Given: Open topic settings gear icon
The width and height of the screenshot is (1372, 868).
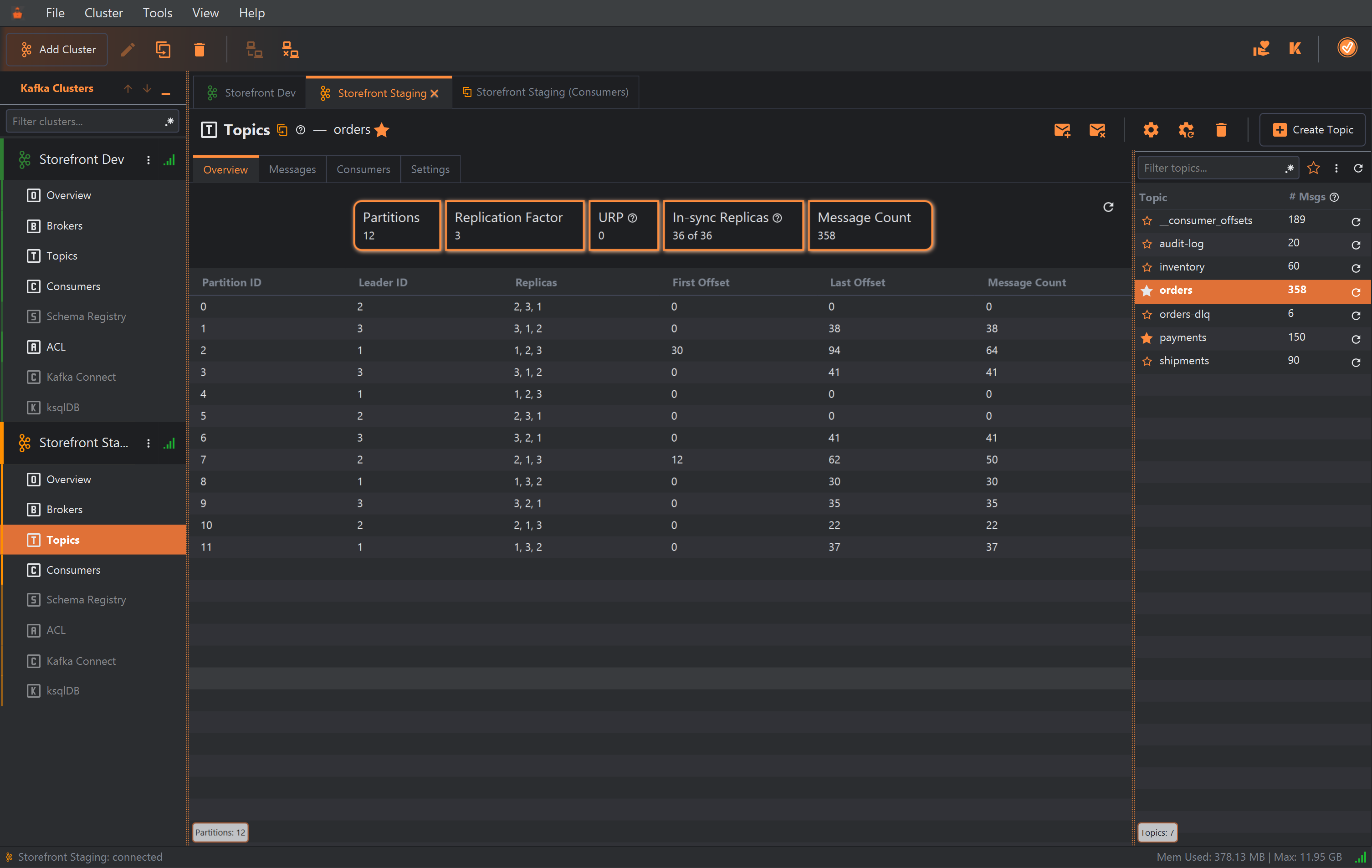Looking at the screenshot, I should [1151, 130].
